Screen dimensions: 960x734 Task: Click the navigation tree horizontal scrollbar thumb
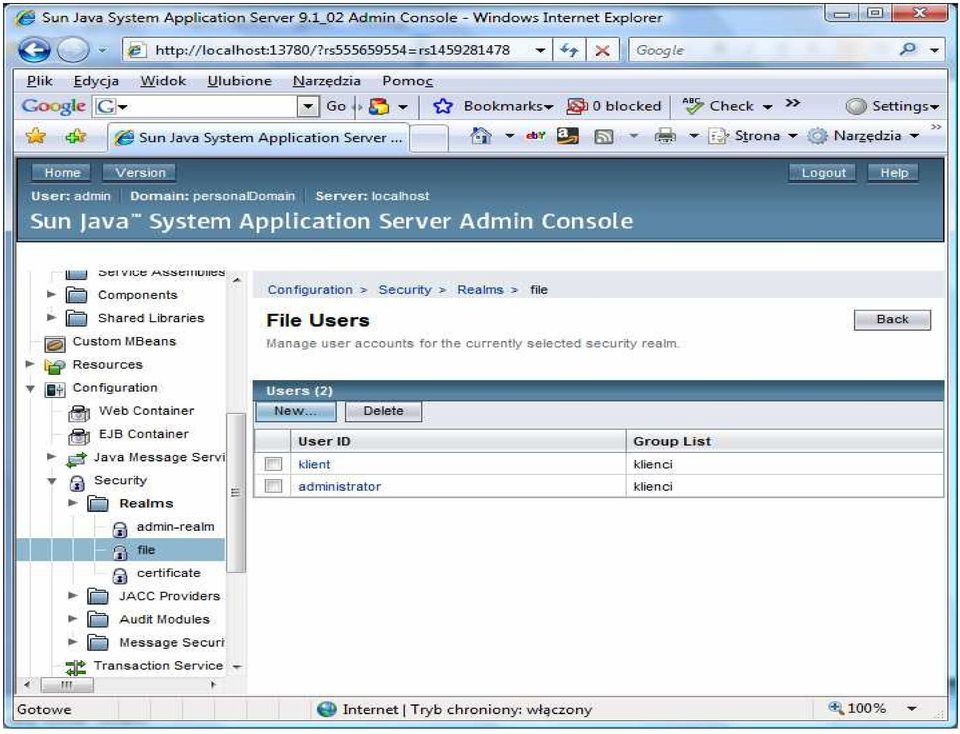[x=67, y=684]
